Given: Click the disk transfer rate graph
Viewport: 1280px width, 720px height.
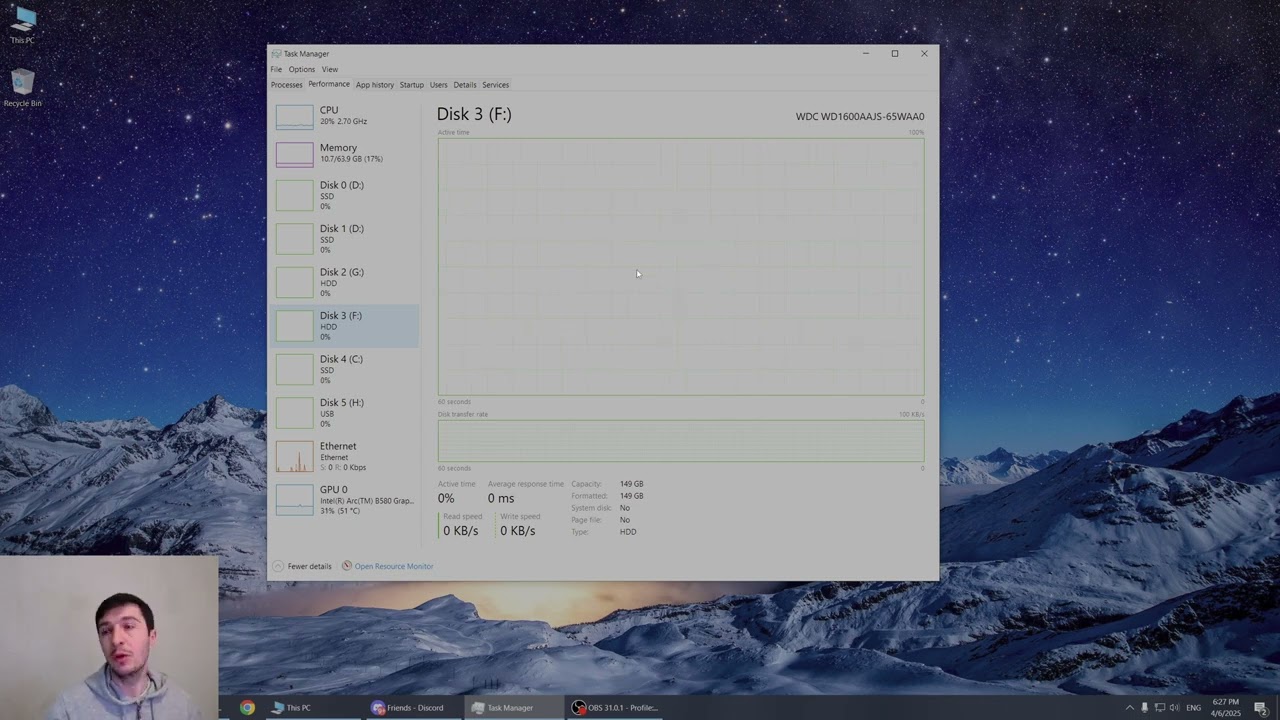Looking at the screenshot, I should point(681,441).
